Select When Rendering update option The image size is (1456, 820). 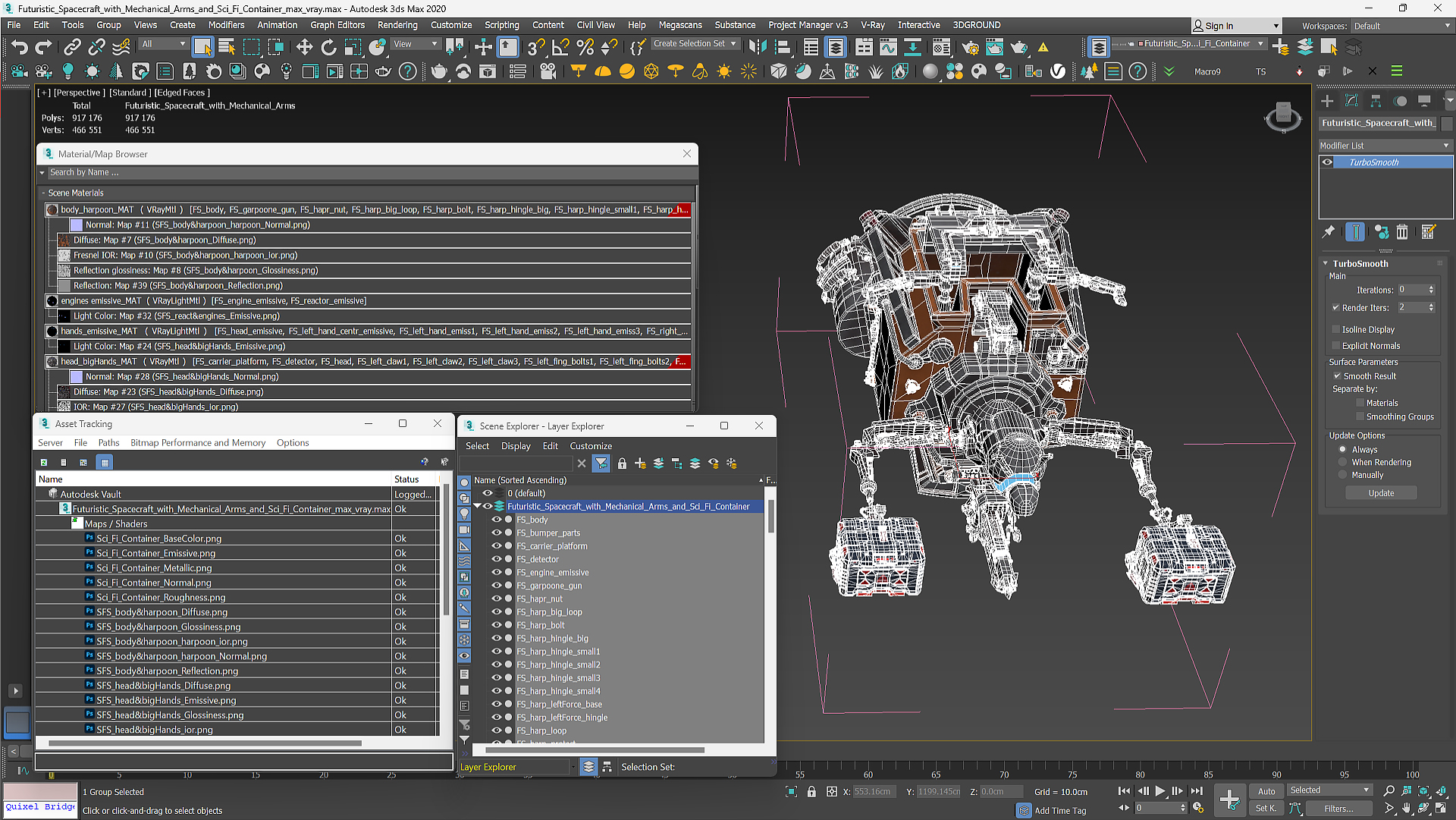pyautogui.click(x=1342, y=462)
